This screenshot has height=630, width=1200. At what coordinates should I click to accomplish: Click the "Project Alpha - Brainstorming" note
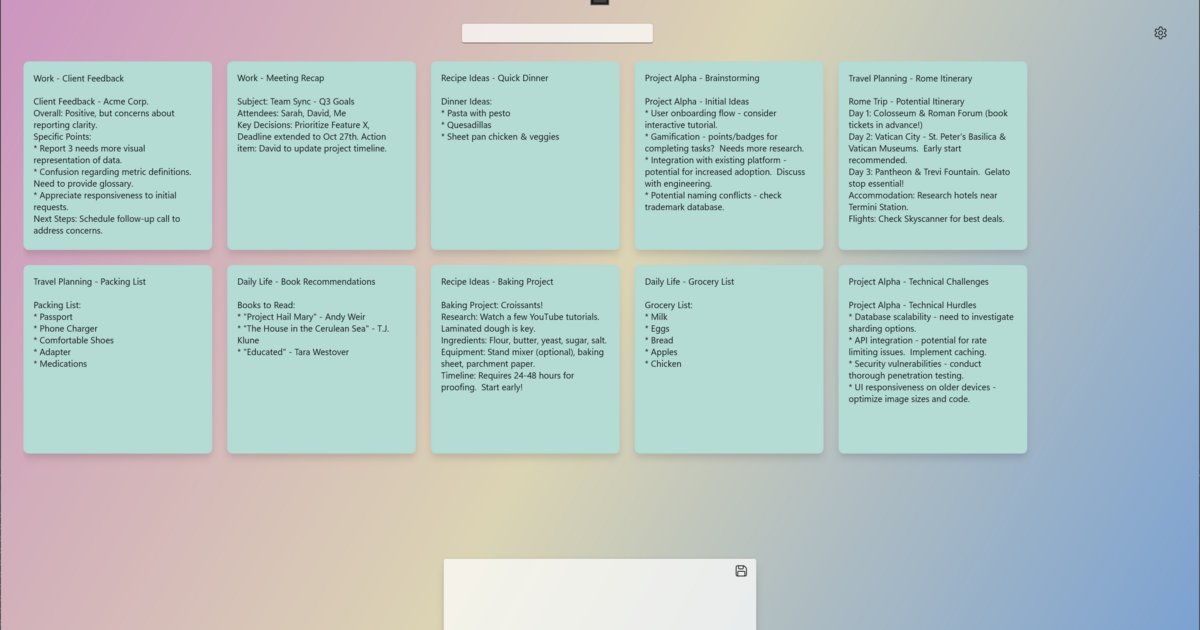coord(729,155)
